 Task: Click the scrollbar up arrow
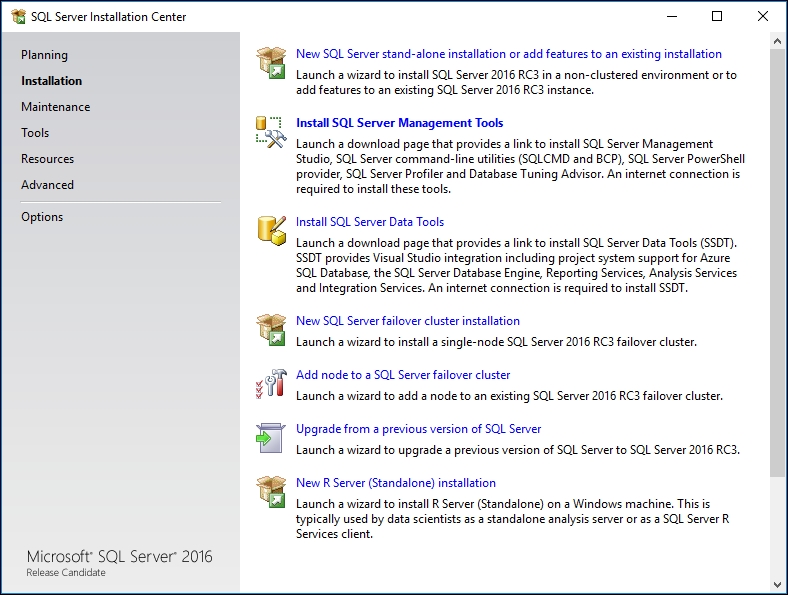point(777,42)
